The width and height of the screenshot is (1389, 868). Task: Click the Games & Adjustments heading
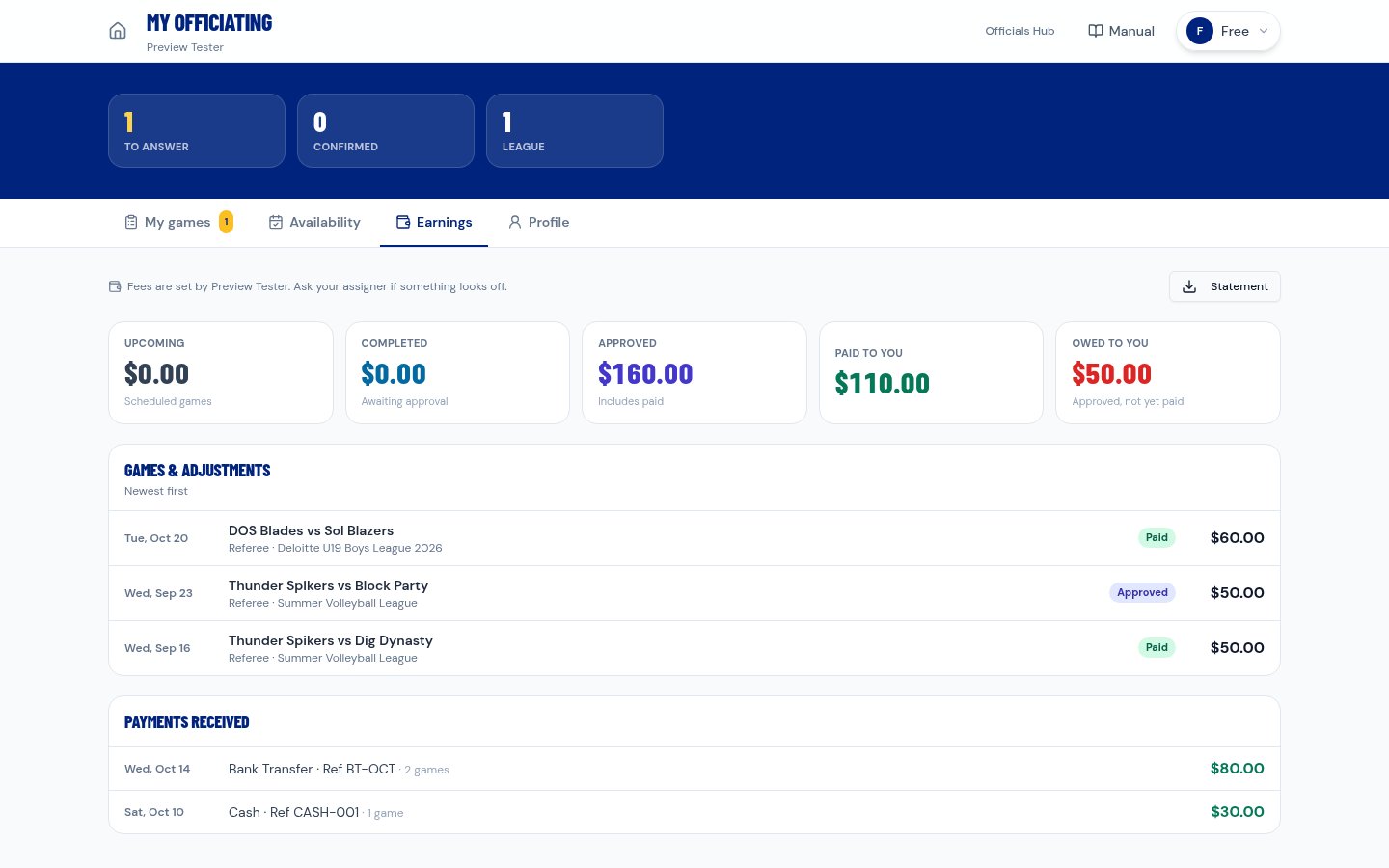point(197,471)
